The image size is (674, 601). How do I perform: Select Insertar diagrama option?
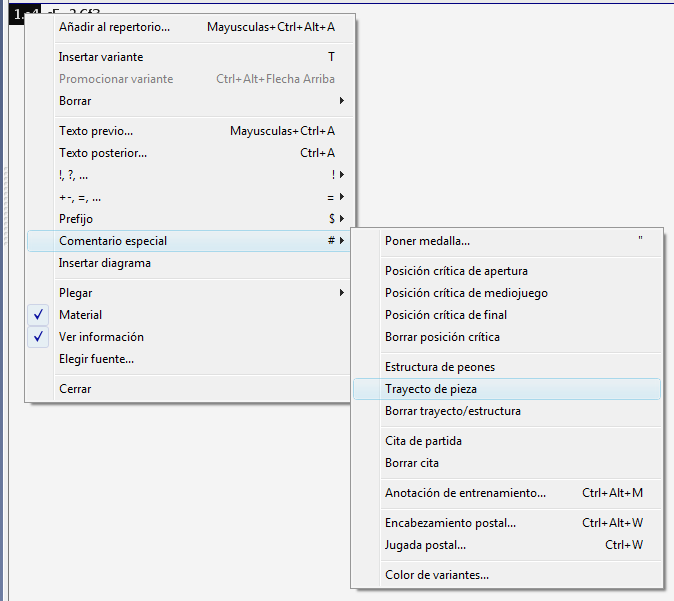[190, 263]
